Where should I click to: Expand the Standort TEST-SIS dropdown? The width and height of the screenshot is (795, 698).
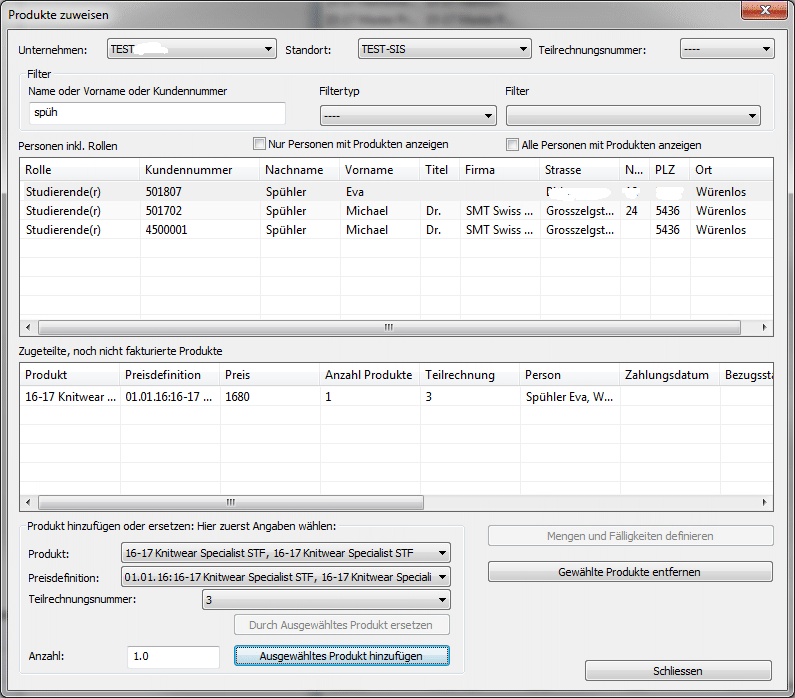click(444, 49)
